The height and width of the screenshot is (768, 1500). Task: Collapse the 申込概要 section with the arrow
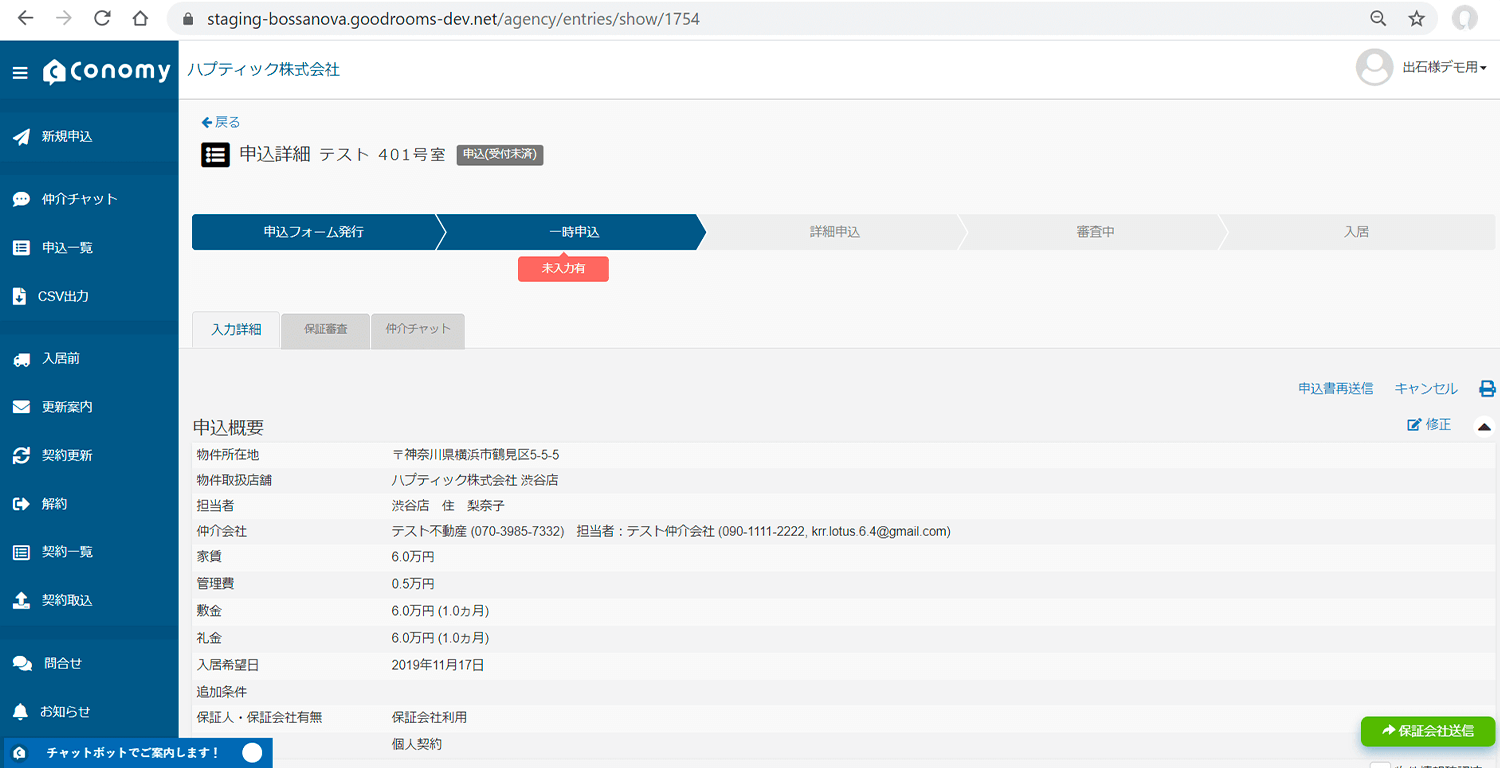click(1484, 427)
